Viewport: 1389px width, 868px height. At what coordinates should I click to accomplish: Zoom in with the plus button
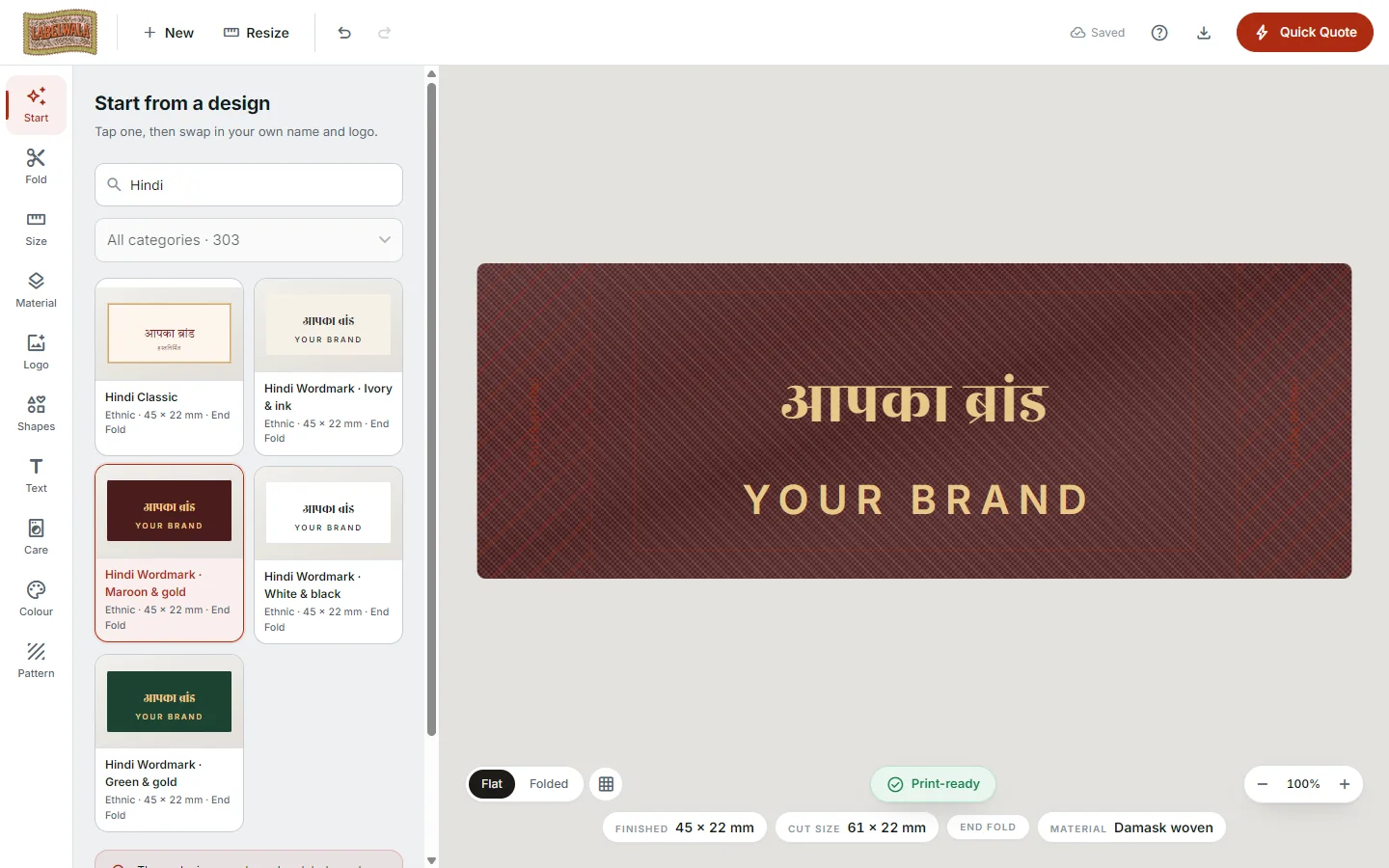(1345, 784)
